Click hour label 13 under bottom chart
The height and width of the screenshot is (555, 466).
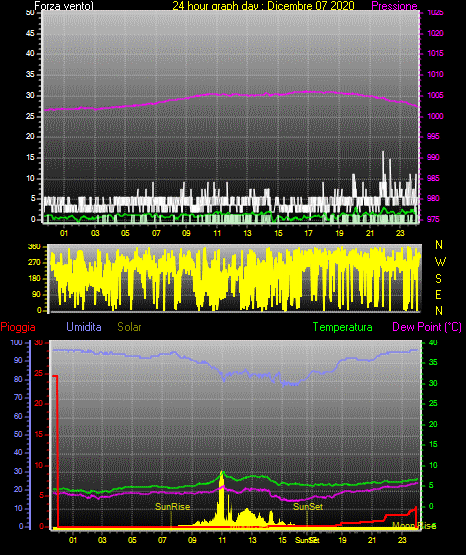[252, 540]
